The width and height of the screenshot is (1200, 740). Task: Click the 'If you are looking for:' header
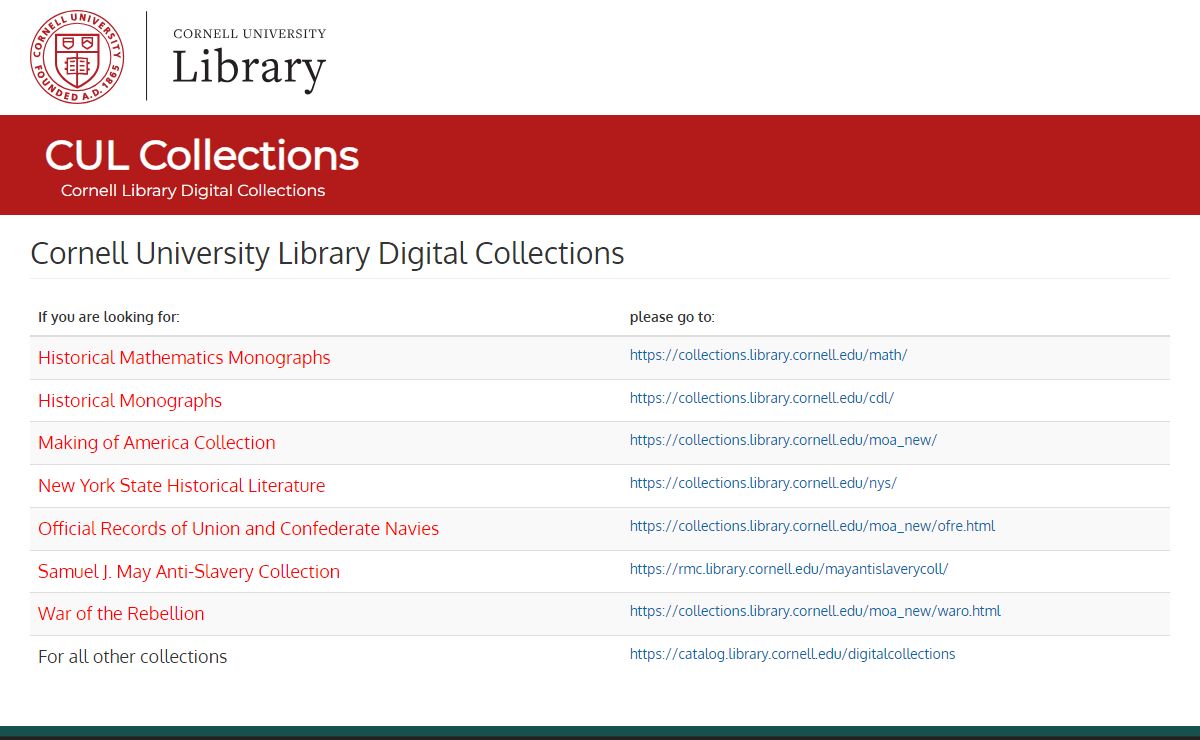pyautogui.click(x=109, y=317)
